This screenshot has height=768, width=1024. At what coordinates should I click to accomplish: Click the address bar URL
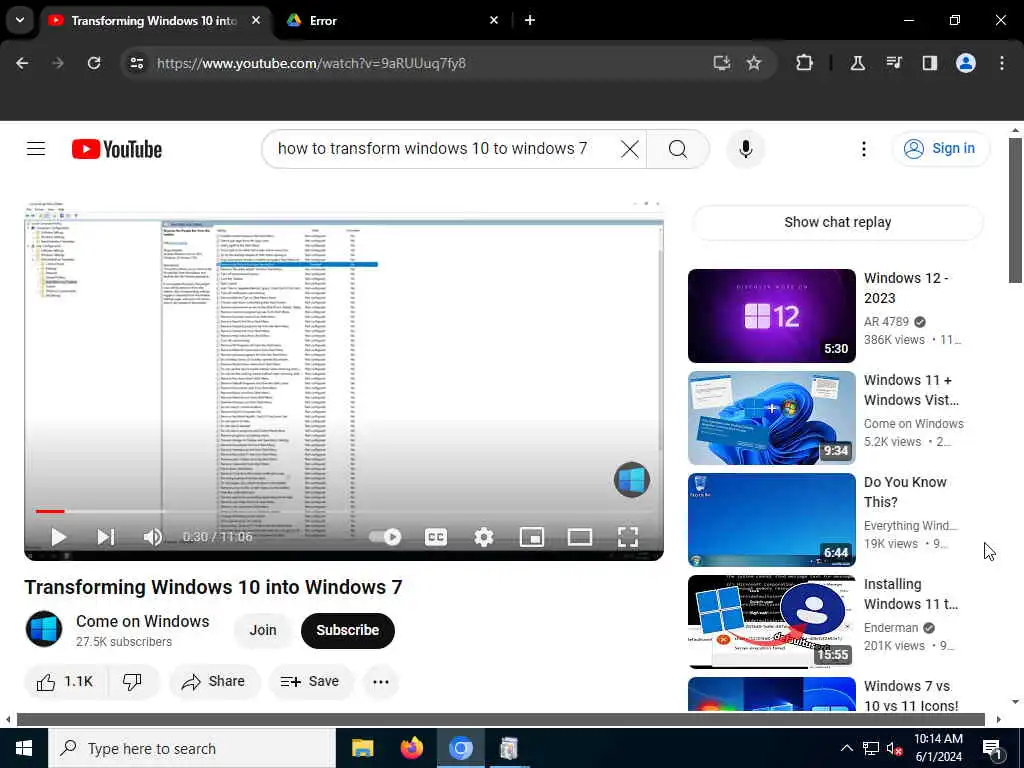[312, 63]
